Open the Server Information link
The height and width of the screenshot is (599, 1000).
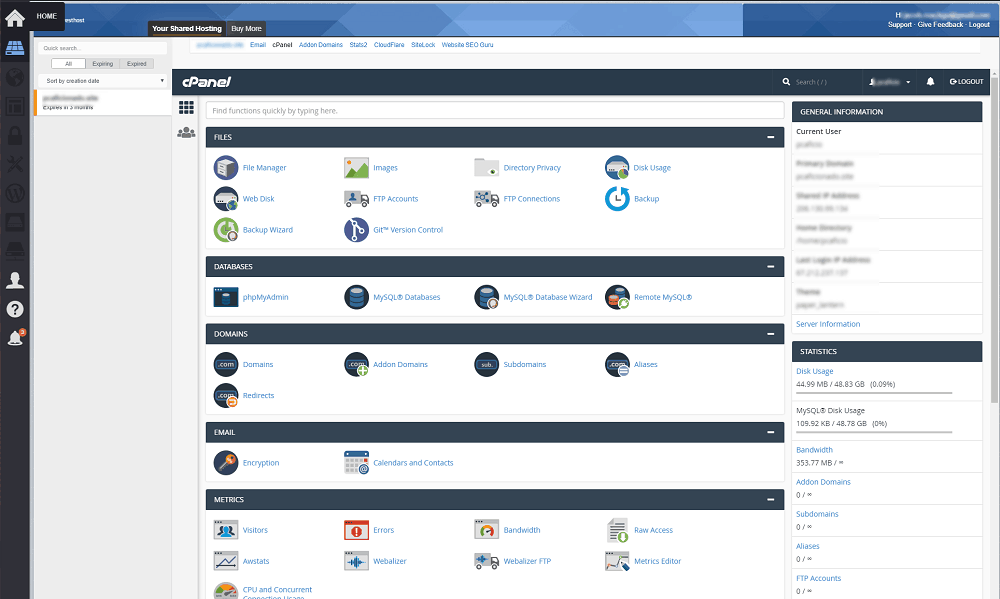click(828, 324)
